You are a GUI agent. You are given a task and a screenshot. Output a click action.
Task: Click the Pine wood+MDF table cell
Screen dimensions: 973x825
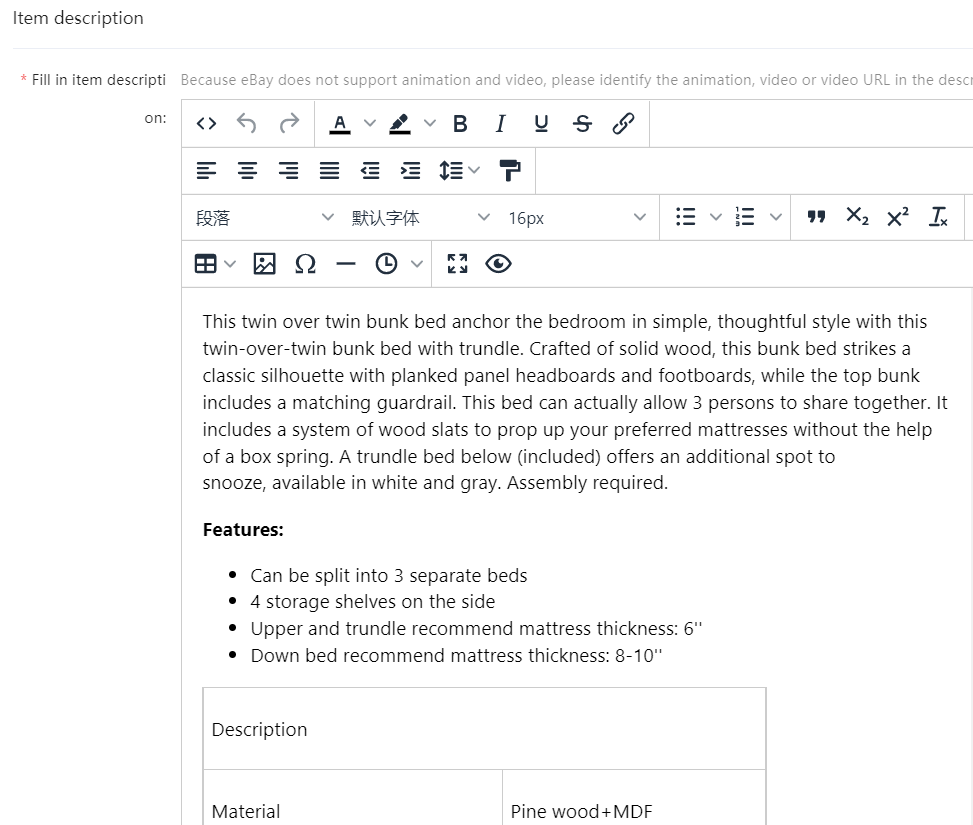(x=634, y=810)
